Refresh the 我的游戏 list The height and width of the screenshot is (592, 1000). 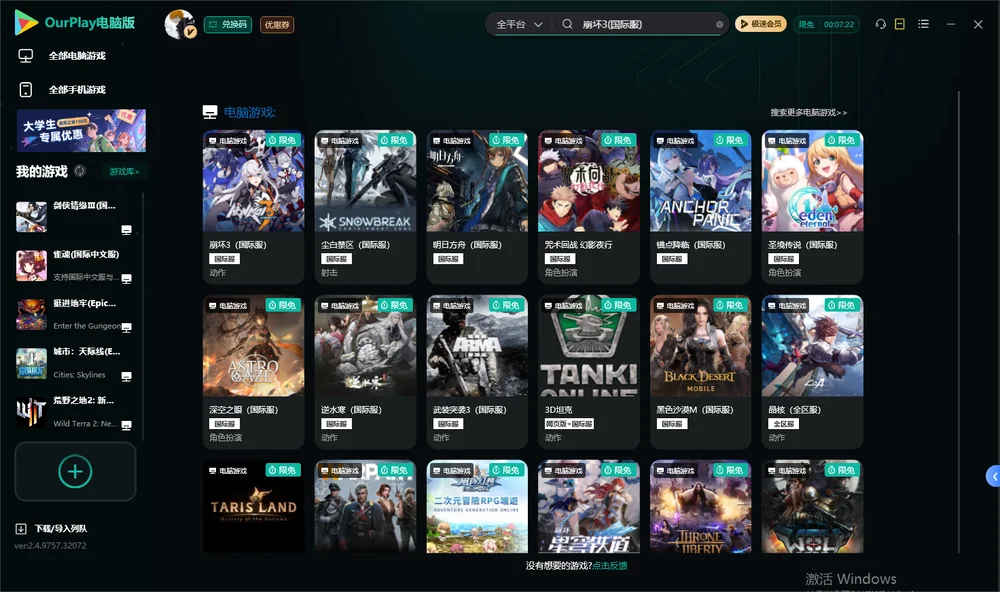pyautogui.click(x=80, y=171)
